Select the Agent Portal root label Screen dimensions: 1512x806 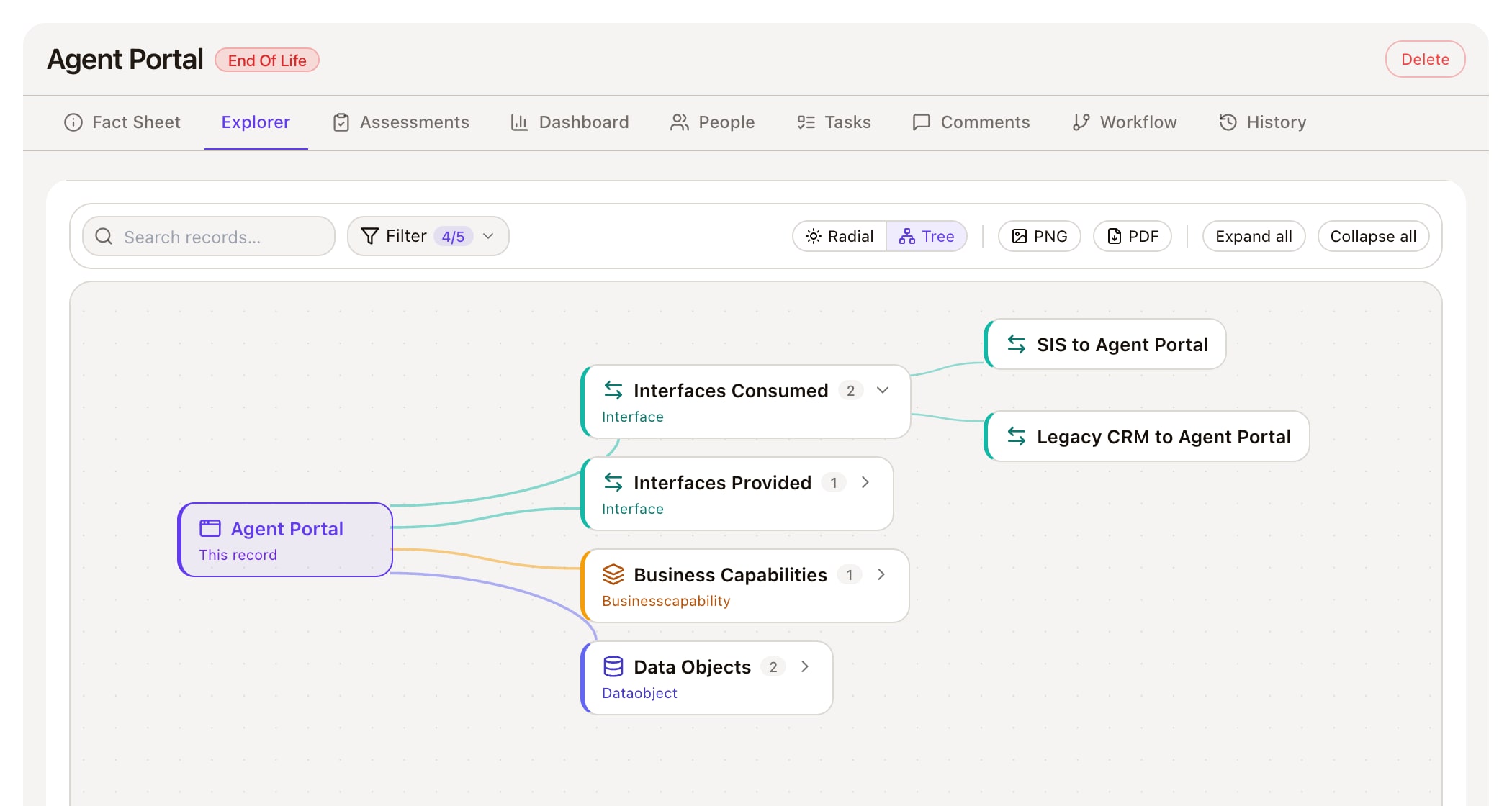pyautogui.click(x=287, y=529)
